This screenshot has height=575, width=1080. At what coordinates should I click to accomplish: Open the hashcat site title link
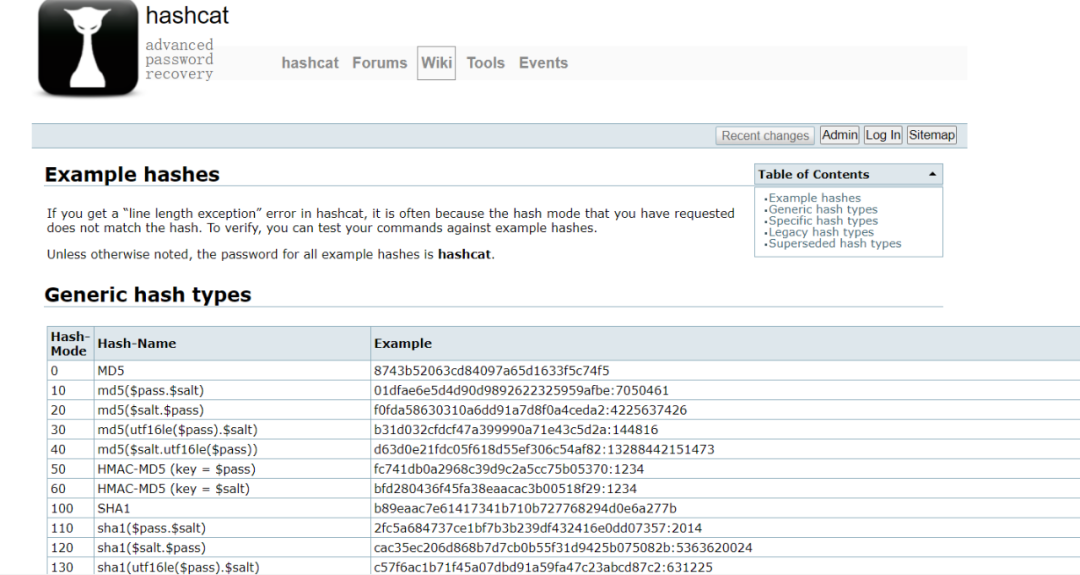pos(187,15)
